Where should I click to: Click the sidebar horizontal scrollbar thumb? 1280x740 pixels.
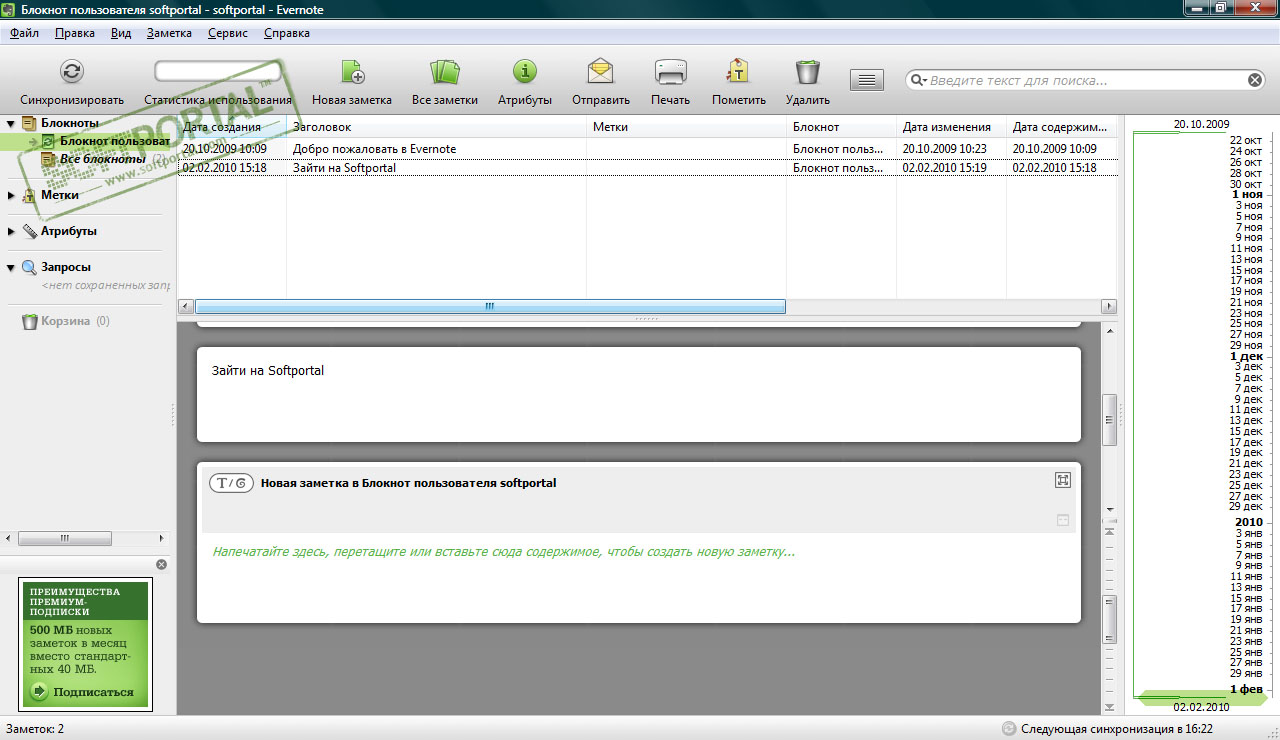tap(65, 538)
